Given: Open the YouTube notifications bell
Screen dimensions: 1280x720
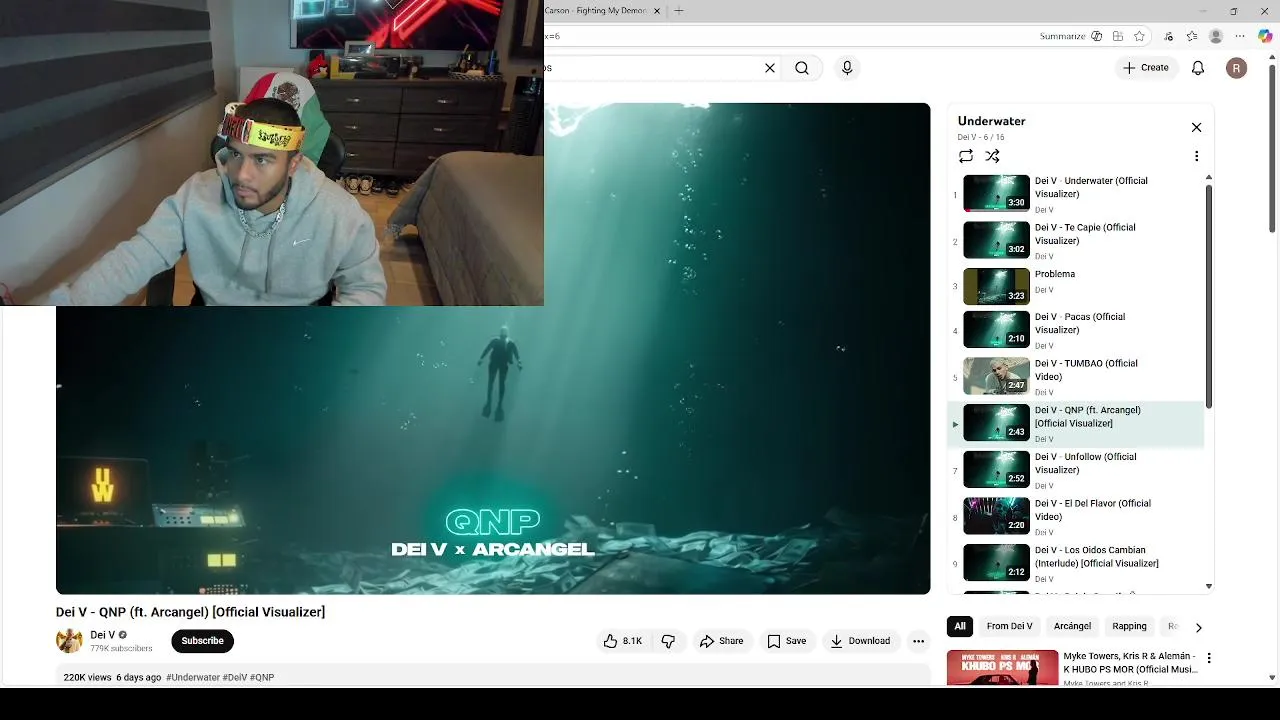Looking at the screenshot, I should 1198,68.
